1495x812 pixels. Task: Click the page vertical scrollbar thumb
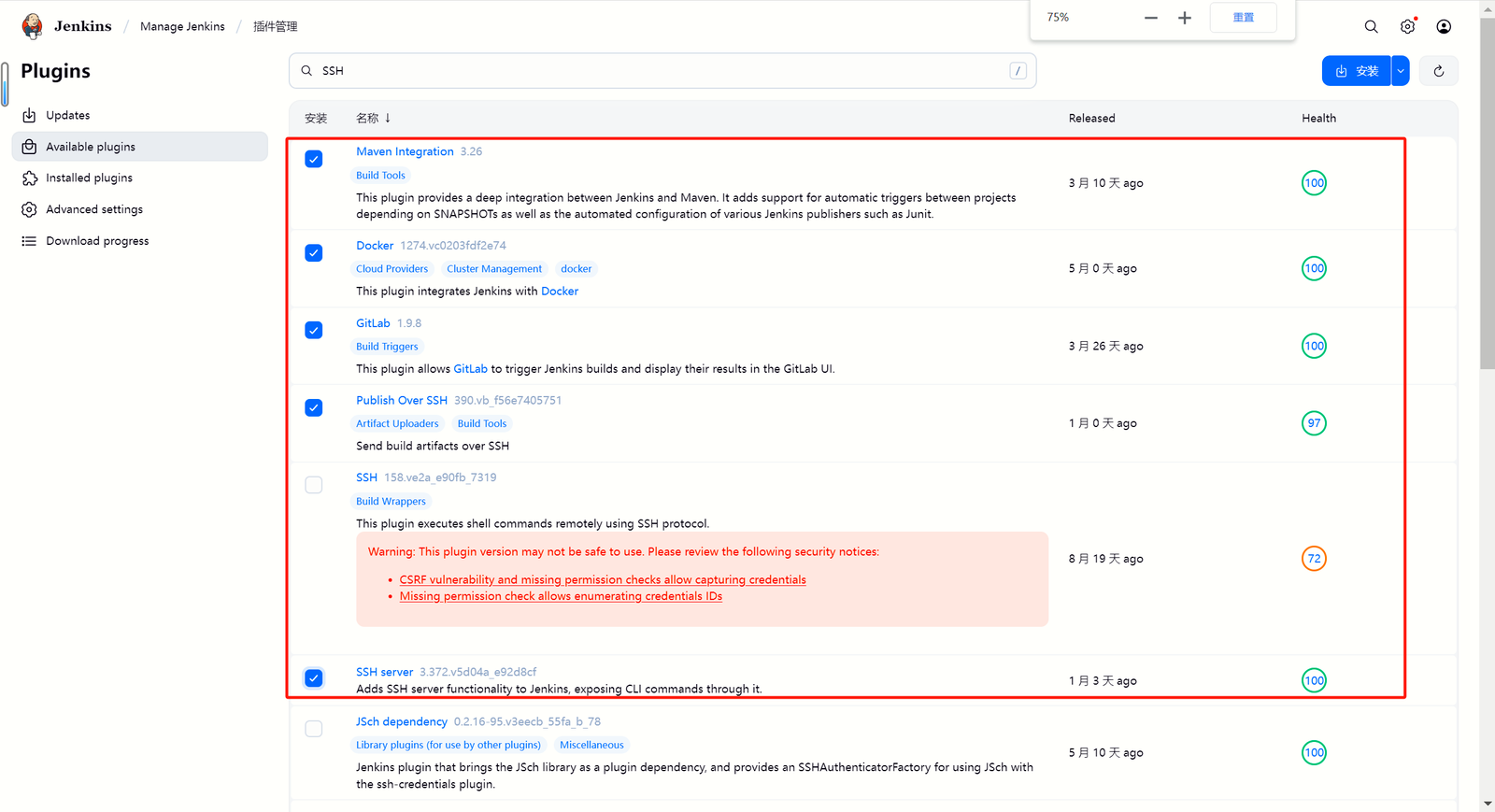point(1488,192)
